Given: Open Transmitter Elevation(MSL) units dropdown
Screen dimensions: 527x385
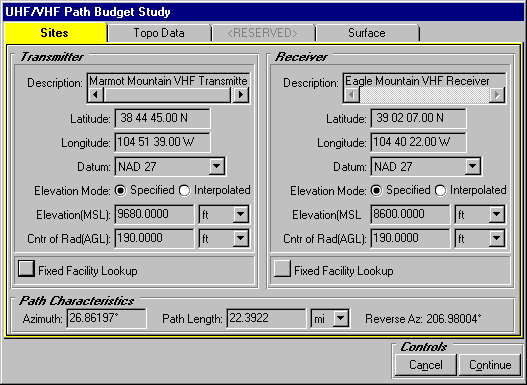Looking at the screenshot, I should coord(241,214).
